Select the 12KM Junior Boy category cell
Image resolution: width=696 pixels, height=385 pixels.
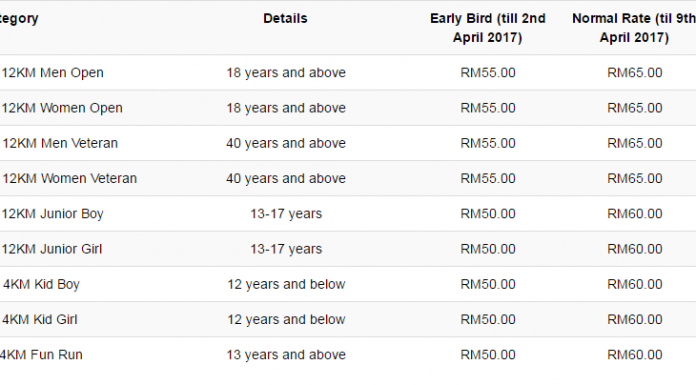52,214
